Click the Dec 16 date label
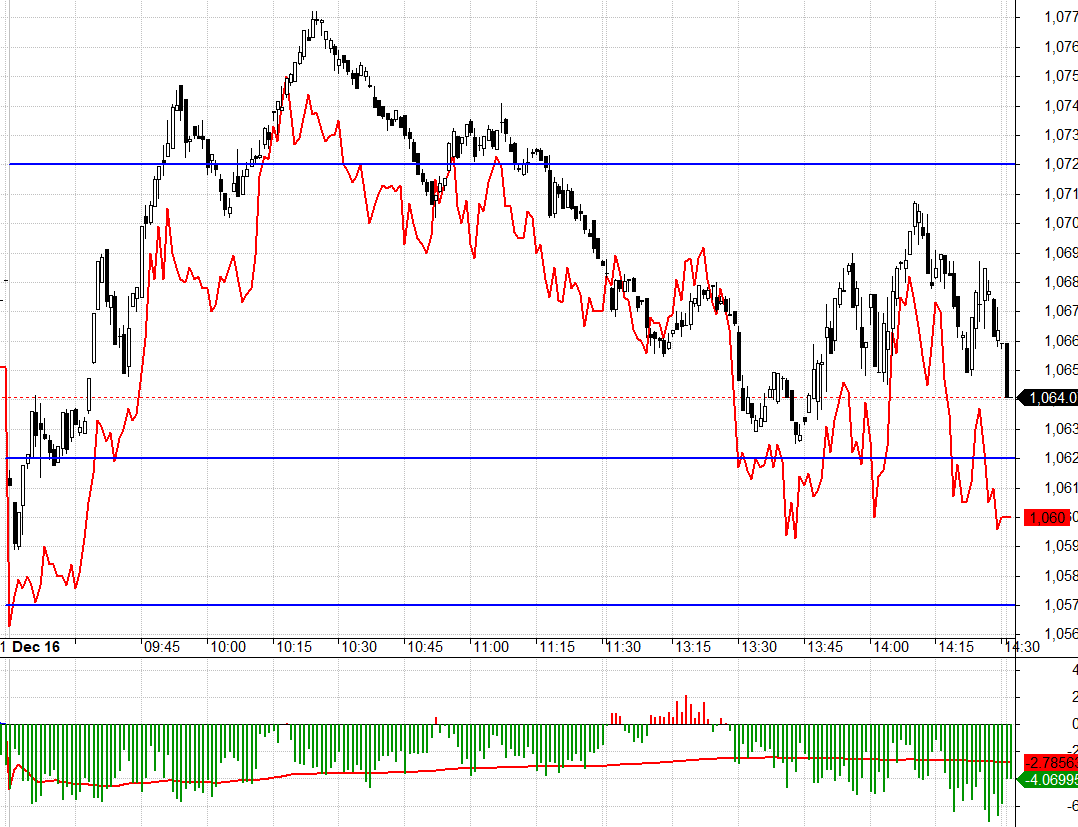Viewport: 1078px width, 827px height. pos(36,647)
